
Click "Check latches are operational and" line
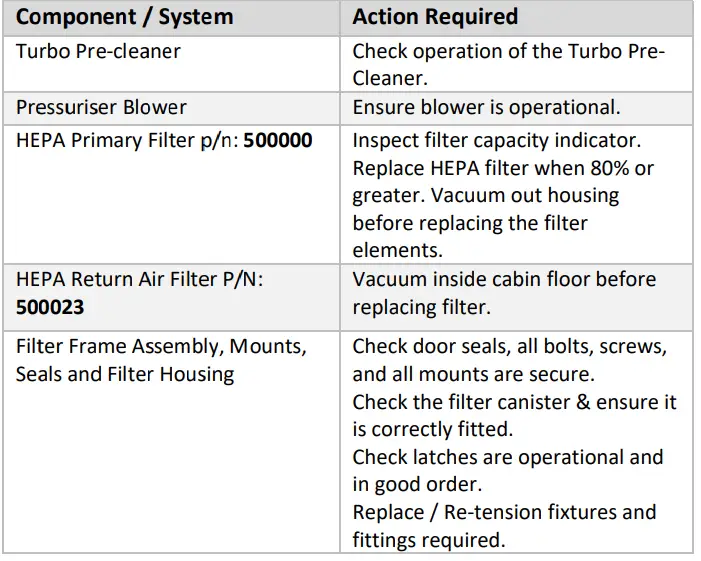[508, 457]
